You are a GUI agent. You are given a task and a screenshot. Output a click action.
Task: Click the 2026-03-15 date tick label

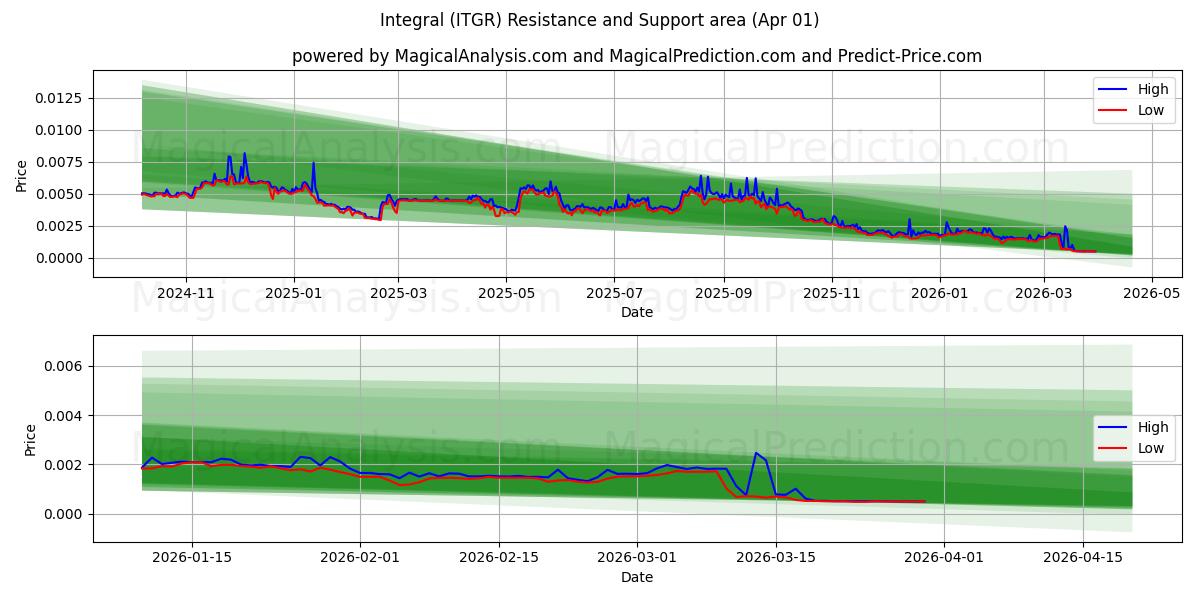pos(777,558)
